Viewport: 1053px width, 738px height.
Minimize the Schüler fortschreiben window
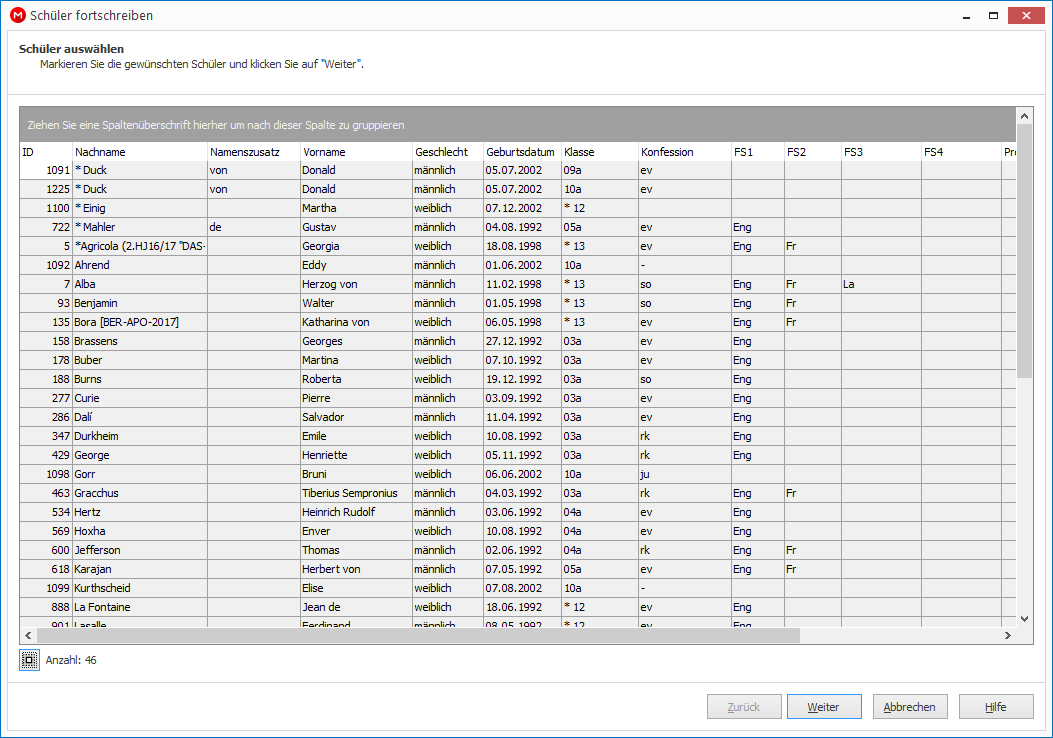pyautogui.click(x=966, y=15)
